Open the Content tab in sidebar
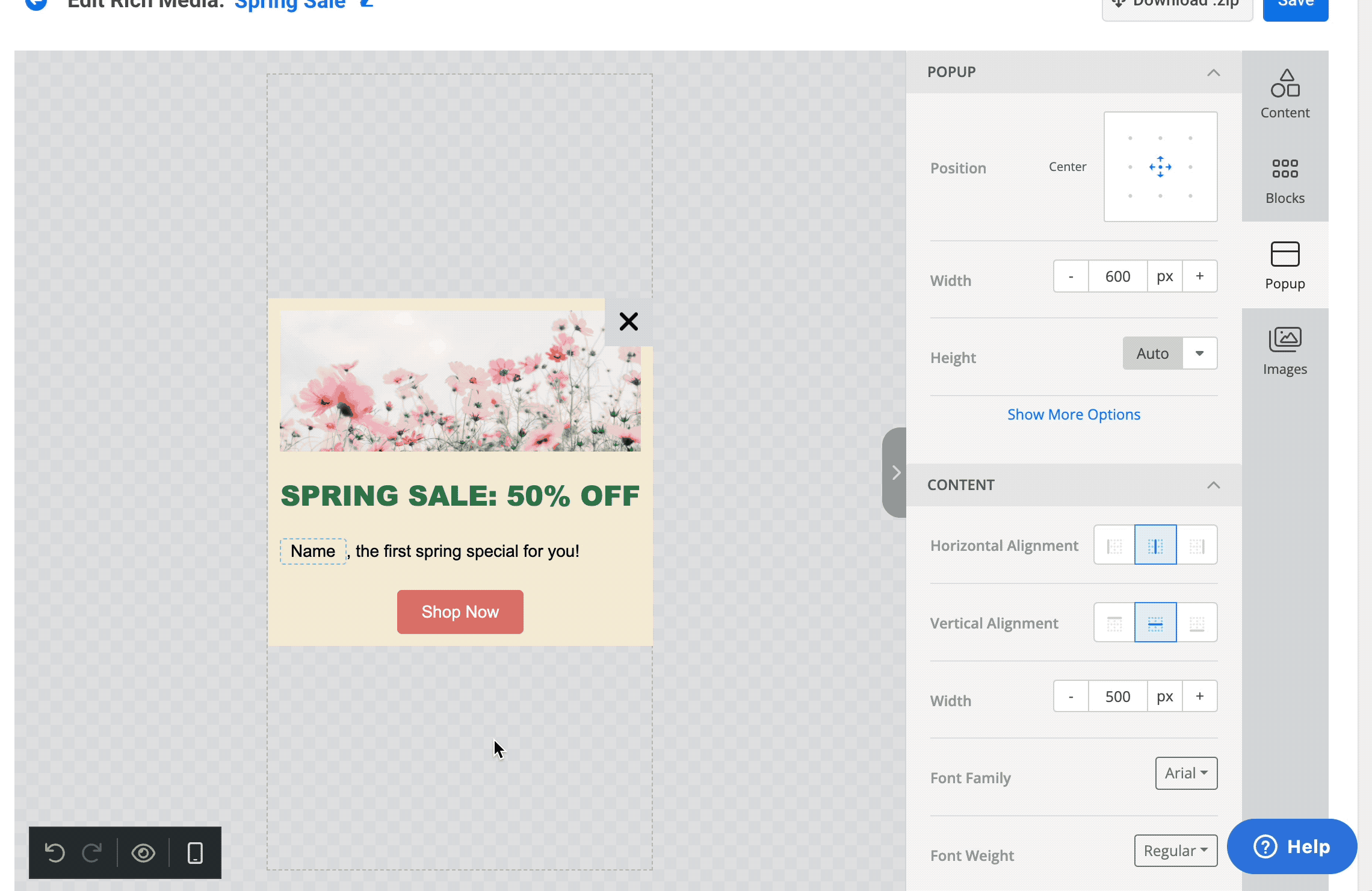 (x=1285, y=94)
